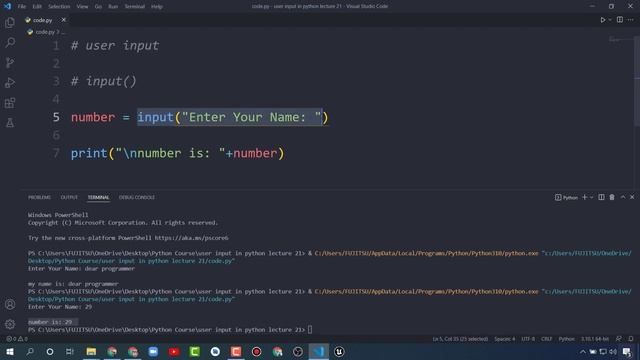Image resolution: width=640 pixels, height=360 pixels.
Task: Split the terminal pane
Action: click(x=601, y=197)
